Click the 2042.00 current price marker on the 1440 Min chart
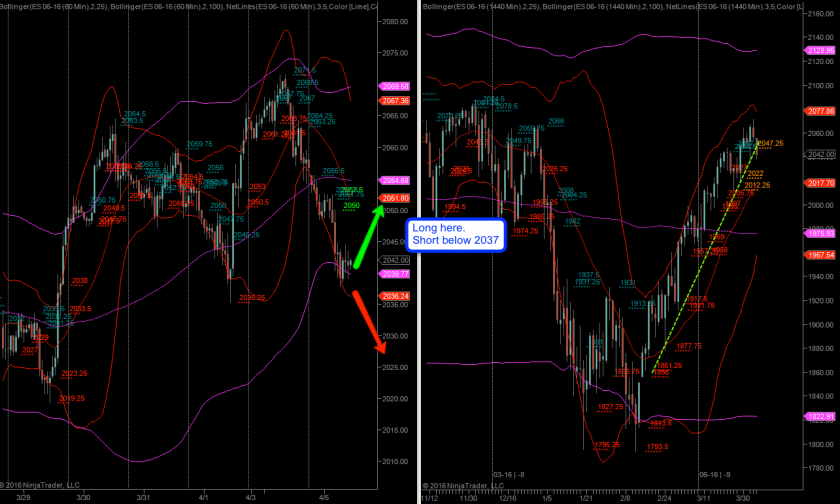 820,154
